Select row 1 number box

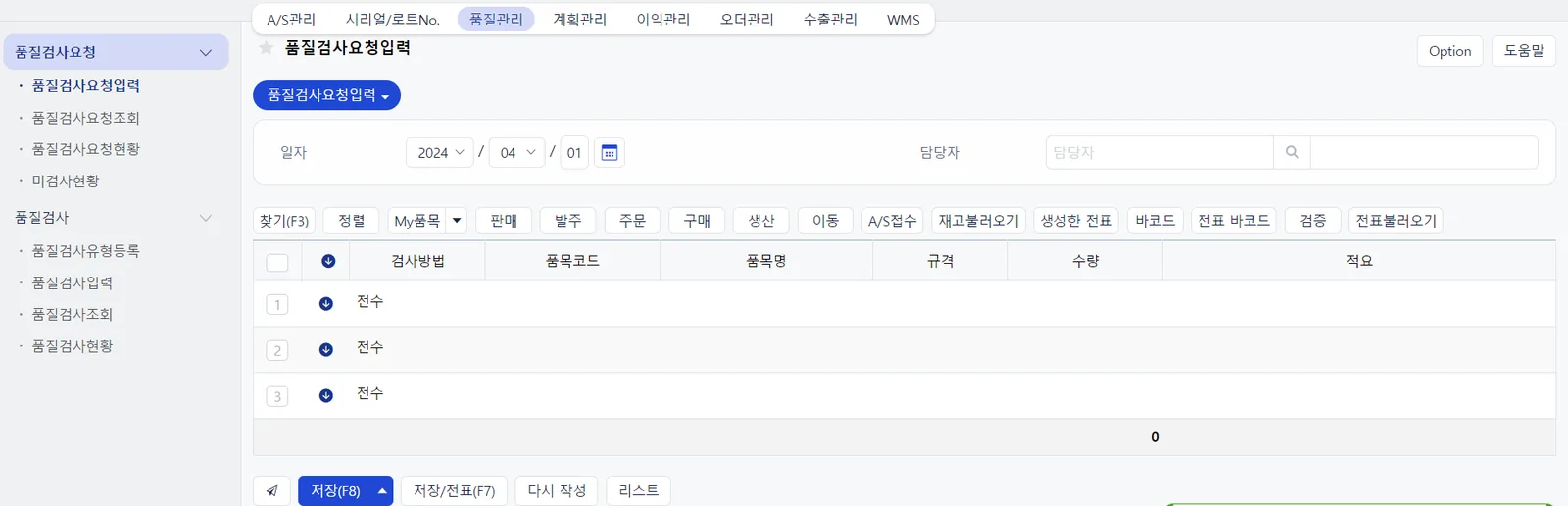click(277, 304)
